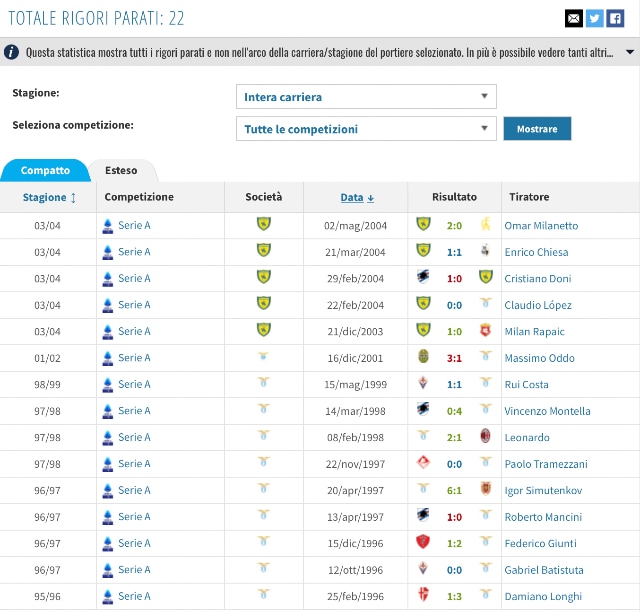Viewport: 640px width, 612px height.
Task: Open Federico Giunti player link
Action: [x=540, y=543]
